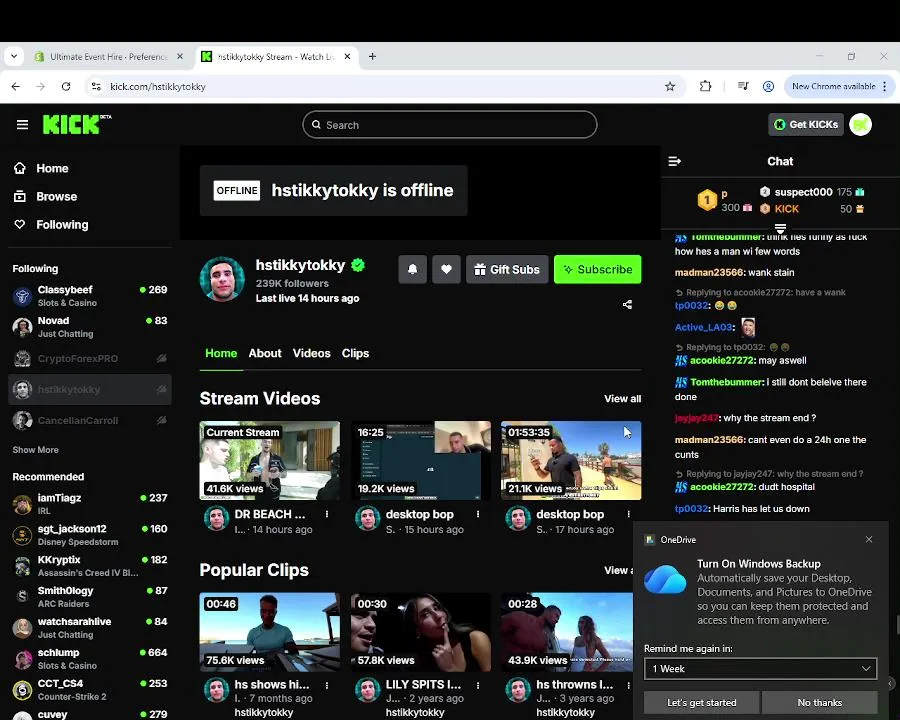
Task: Click Let's get started in OneDrive
Action: (x=701, y=703)
